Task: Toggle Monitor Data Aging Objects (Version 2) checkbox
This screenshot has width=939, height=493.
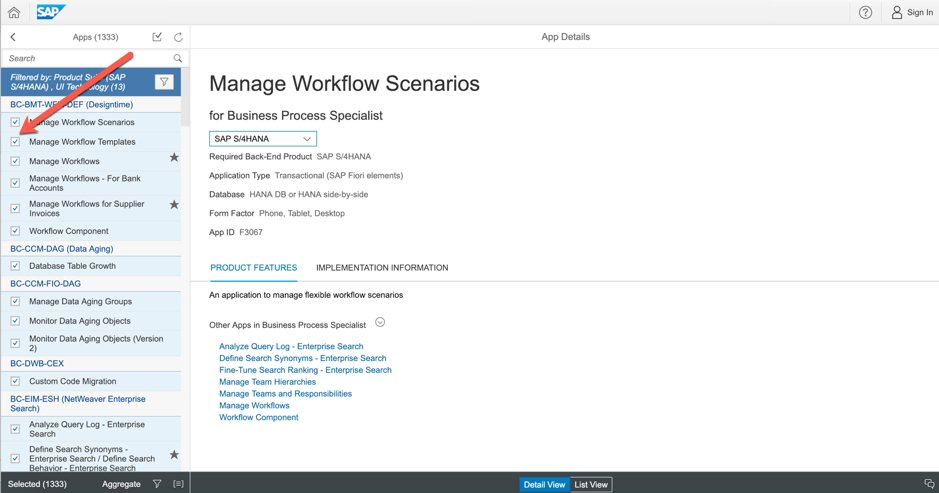Action: [x=15, y=343]
